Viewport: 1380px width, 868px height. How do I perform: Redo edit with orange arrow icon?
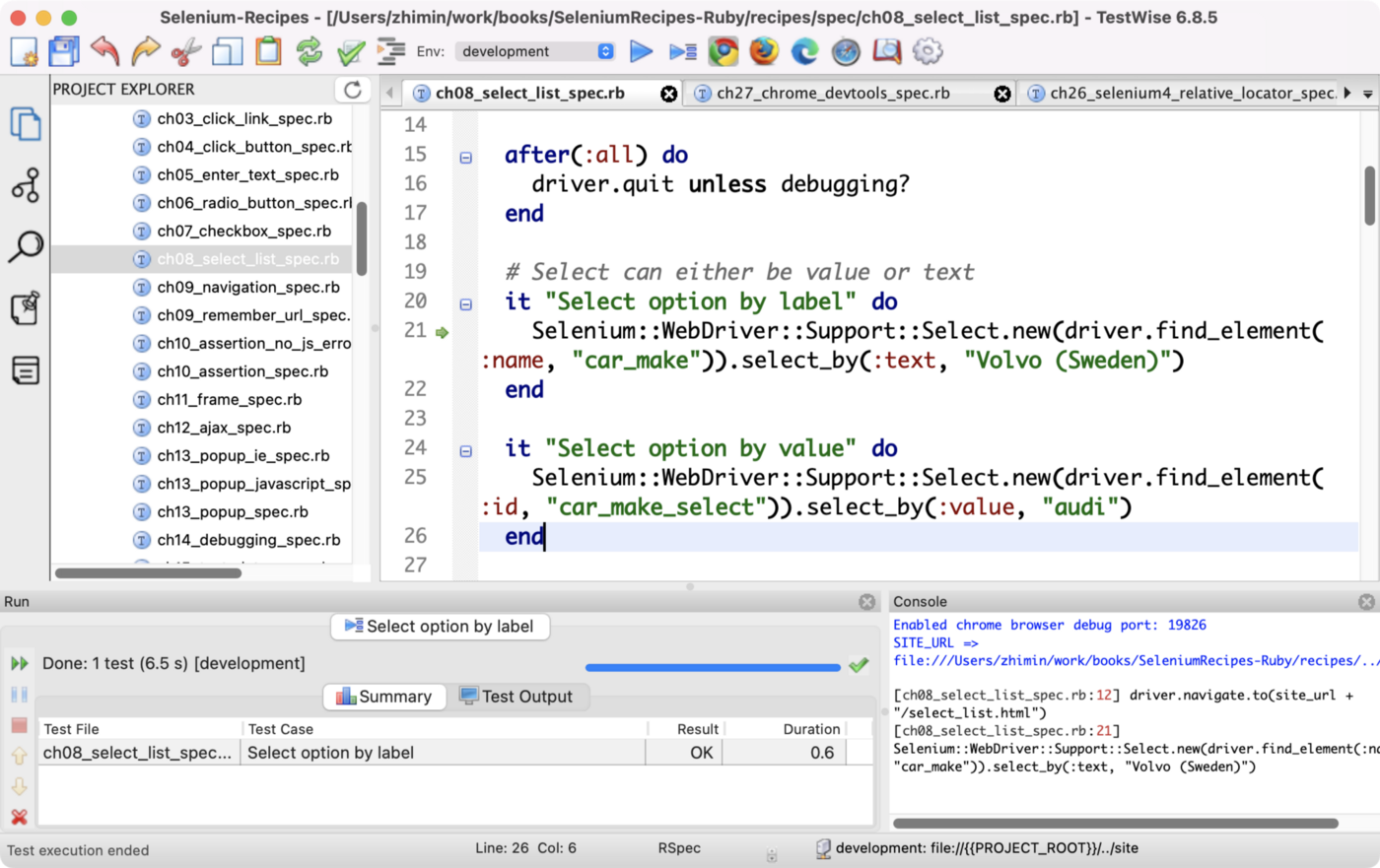click(x=146, y=51)
